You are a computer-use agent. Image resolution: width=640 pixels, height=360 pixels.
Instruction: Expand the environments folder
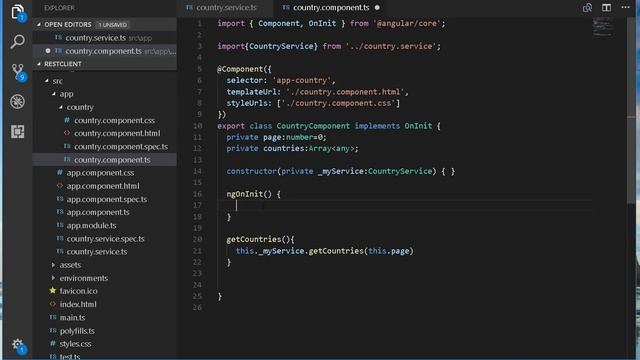(53, 278)
